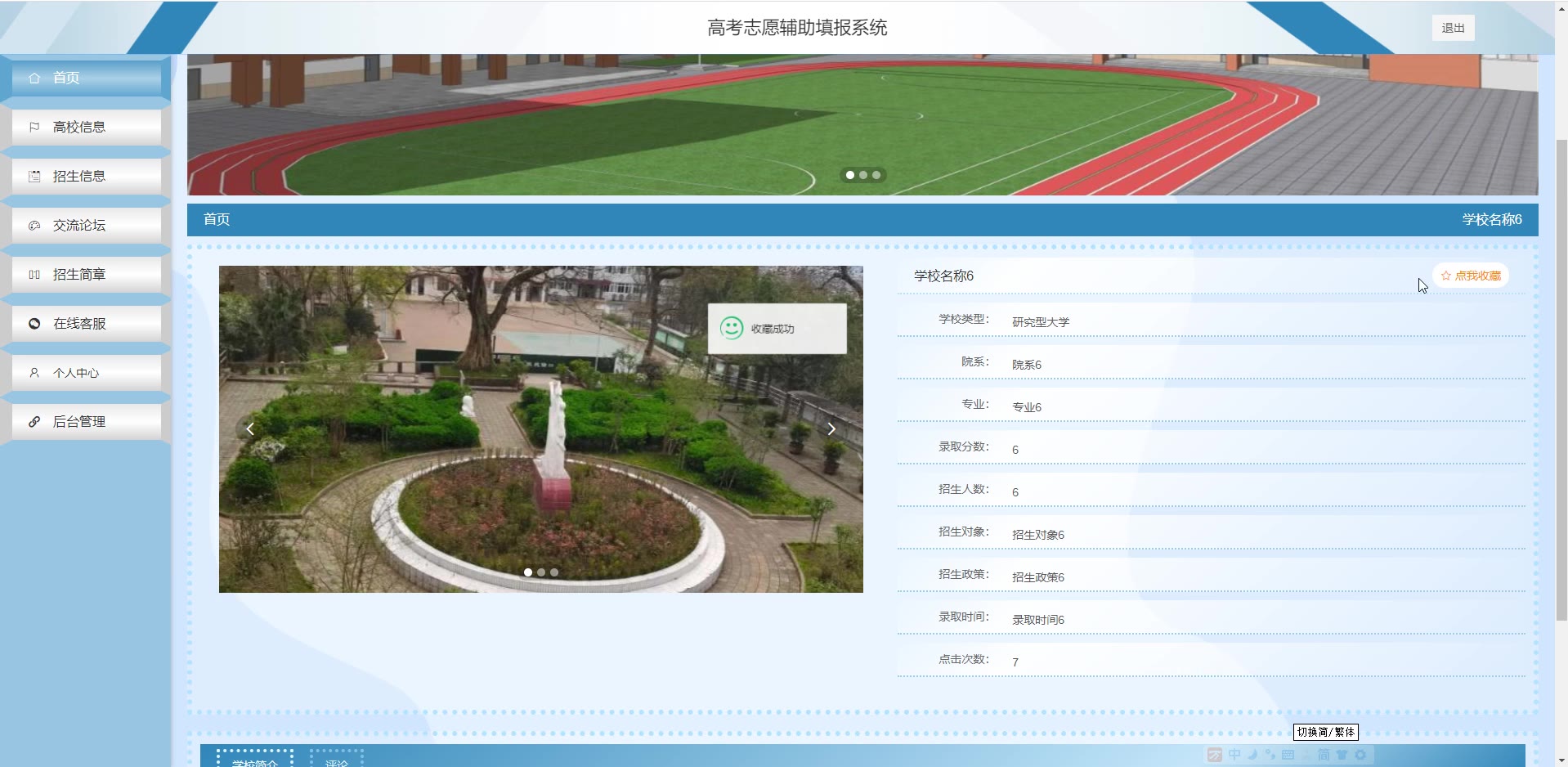The image size is (1568, 767).
Task: Click the chat icon beside 在线客服
Action: (34, 324)
